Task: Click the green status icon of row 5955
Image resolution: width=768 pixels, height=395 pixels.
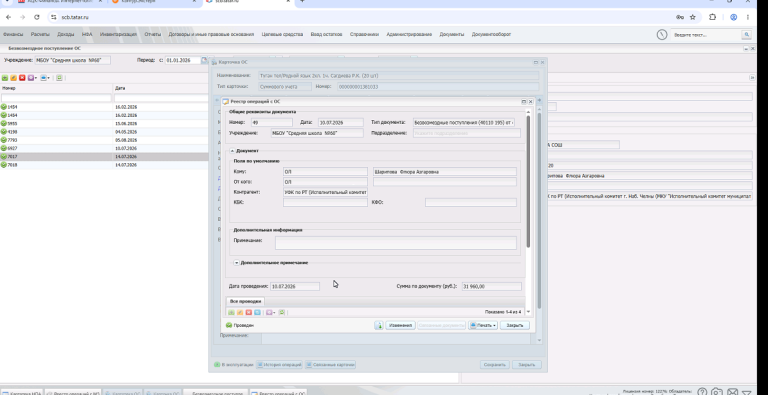Action: tap(3, 123)
